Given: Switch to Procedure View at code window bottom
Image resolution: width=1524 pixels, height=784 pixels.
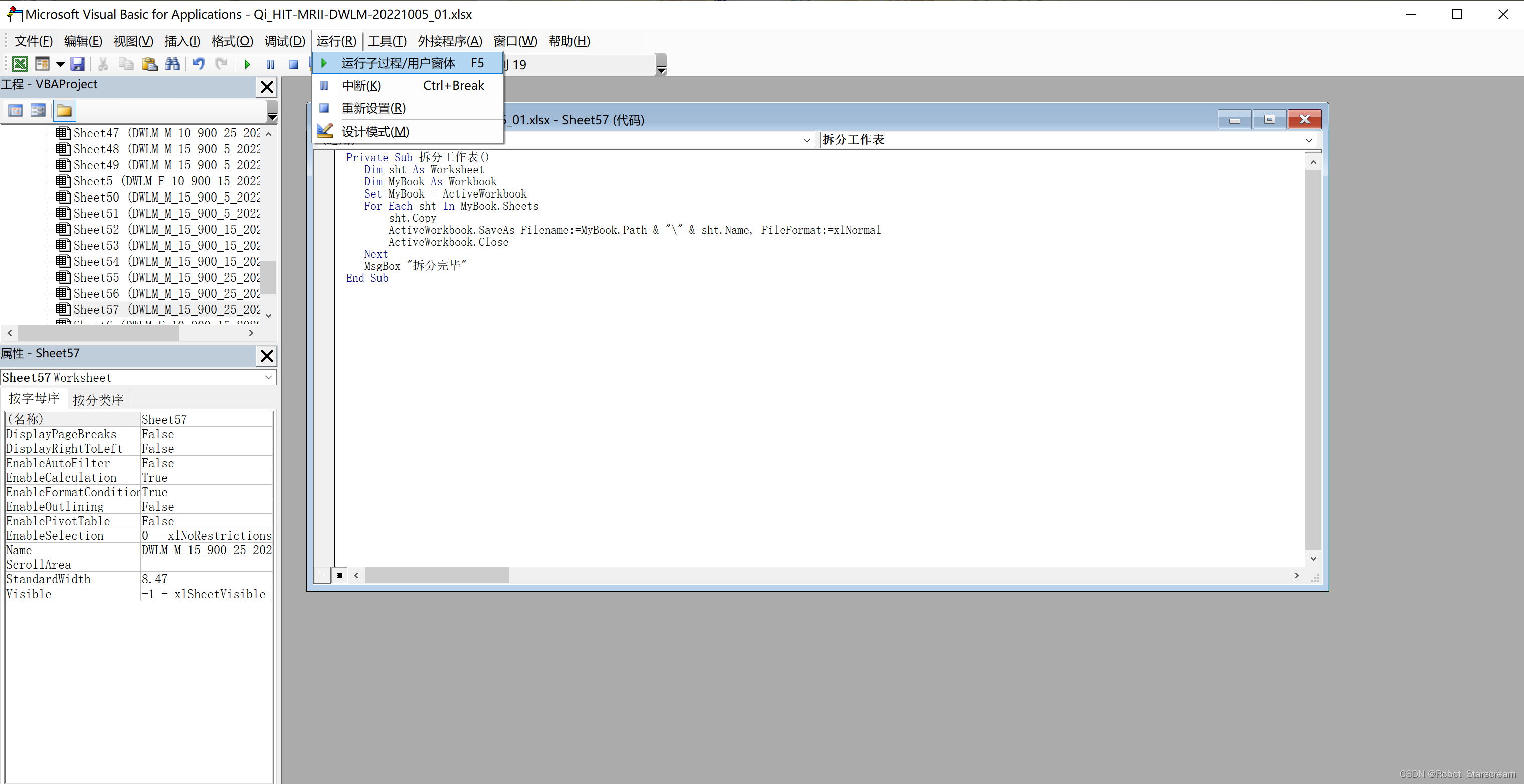Looking at the screenshot, I should [x=322, y=574].
